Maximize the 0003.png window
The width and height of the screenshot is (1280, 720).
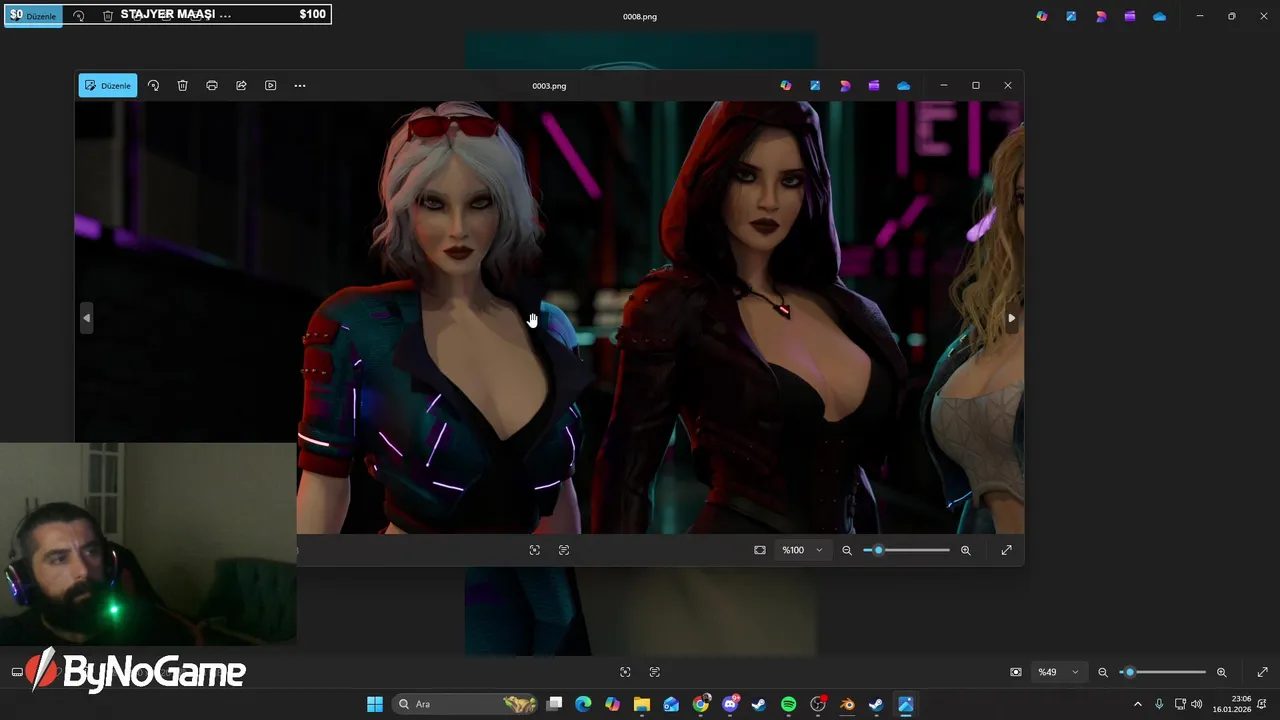976,86
